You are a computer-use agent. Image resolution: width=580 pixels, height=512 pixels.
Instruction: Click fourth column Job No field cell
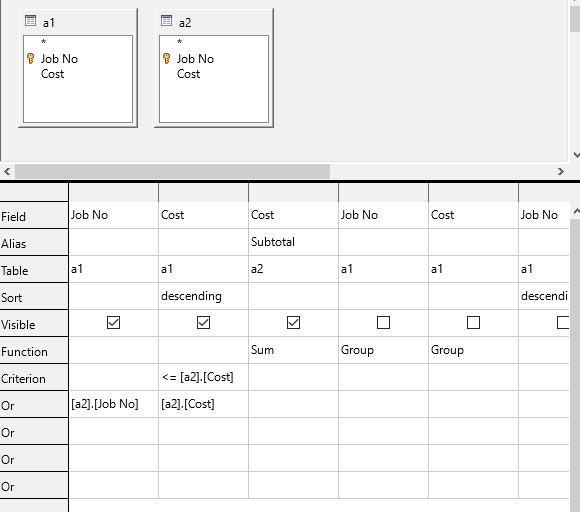click(x=383, y=215)
